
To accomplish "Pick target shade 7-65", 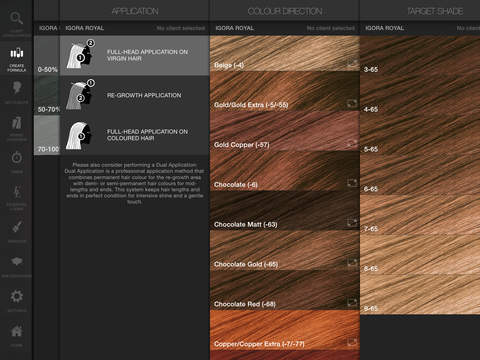I will 420,215.
